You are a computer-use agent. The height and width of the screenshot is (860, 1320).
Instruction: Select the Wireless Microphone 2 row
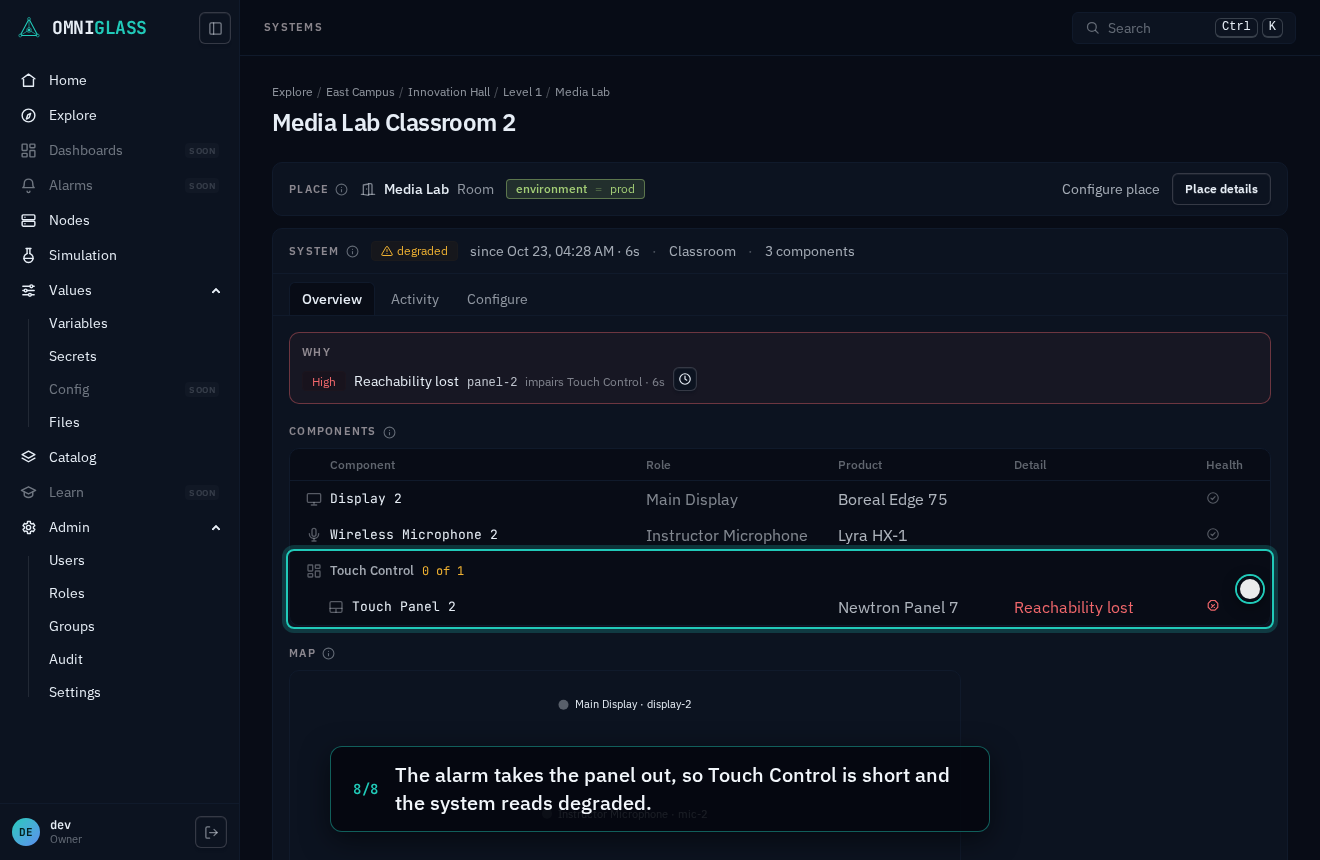pos(780,535)
